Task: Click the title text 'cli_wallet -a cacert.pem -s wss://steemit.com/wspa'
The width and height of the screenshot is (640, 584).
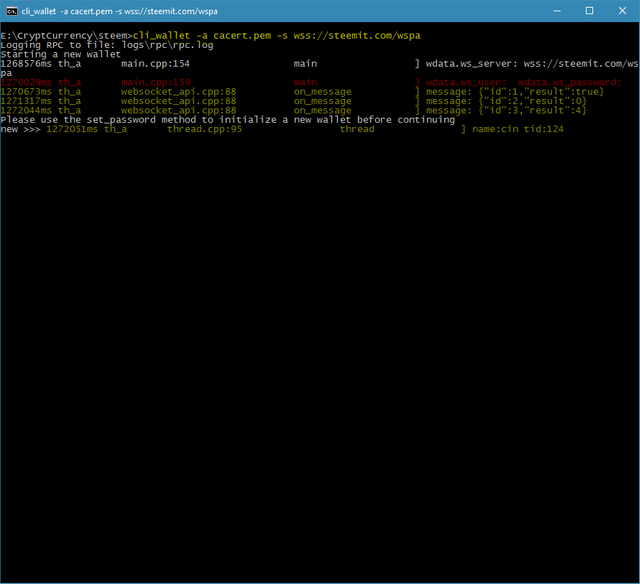Action: (x=120, y=11)
